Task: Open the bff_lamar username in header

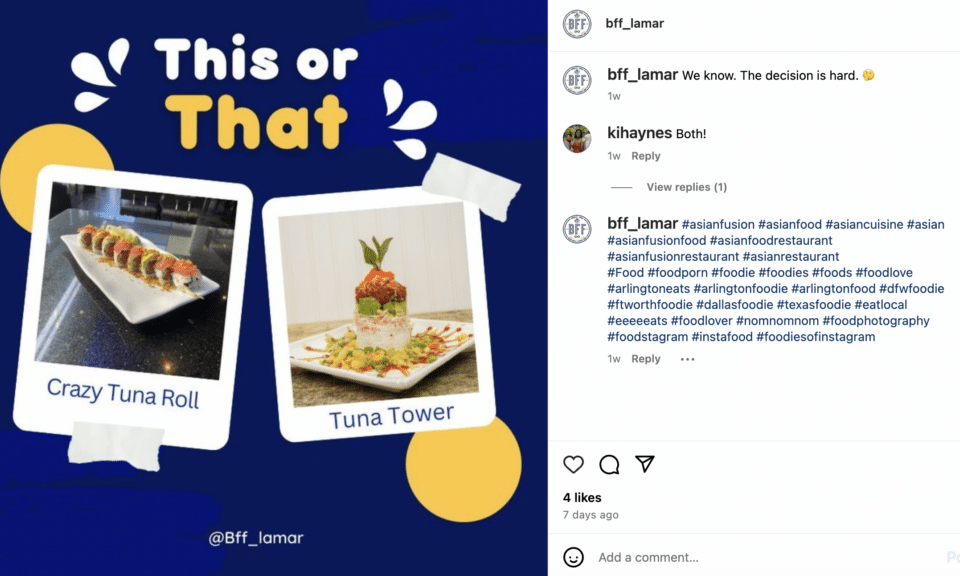Action: tap(634, 23)
